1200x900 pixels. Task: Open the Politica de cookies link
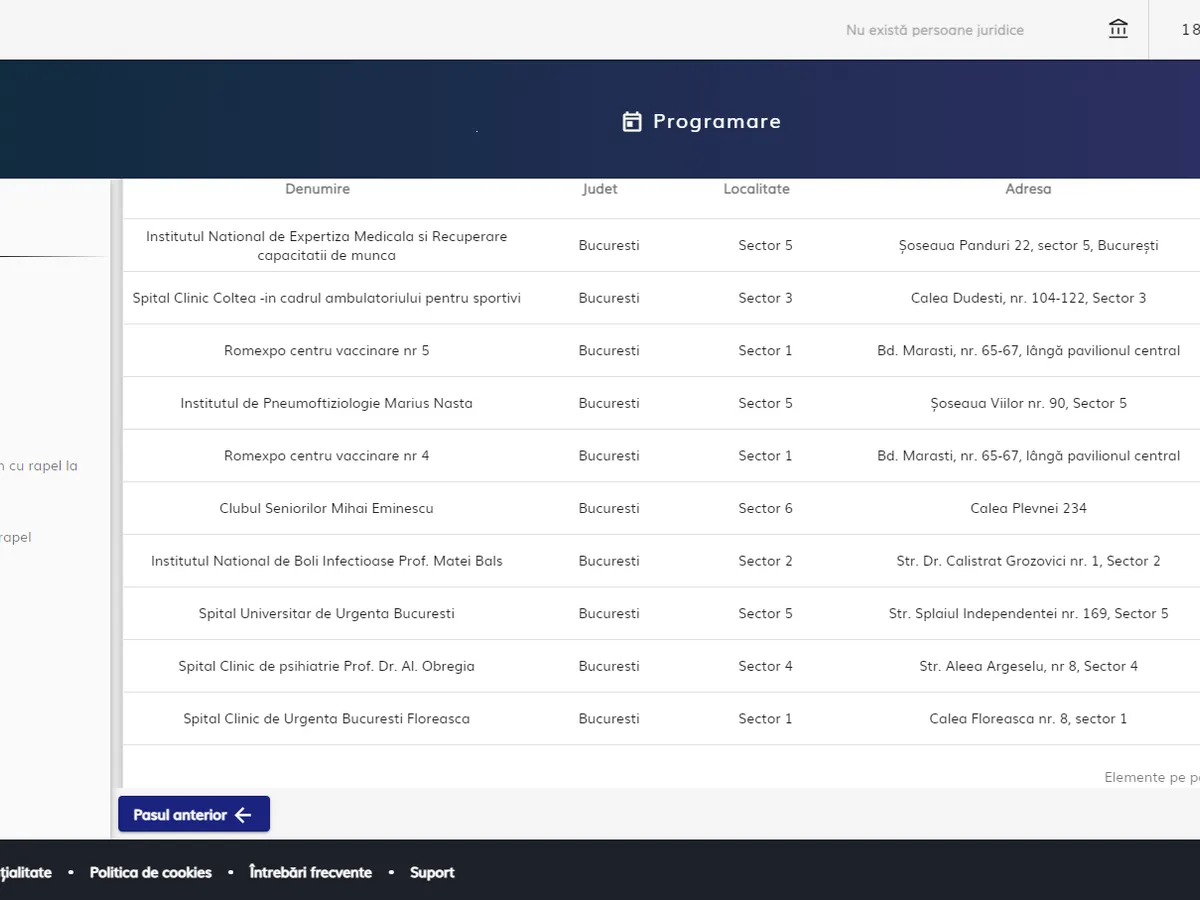(x=151, y=872)
